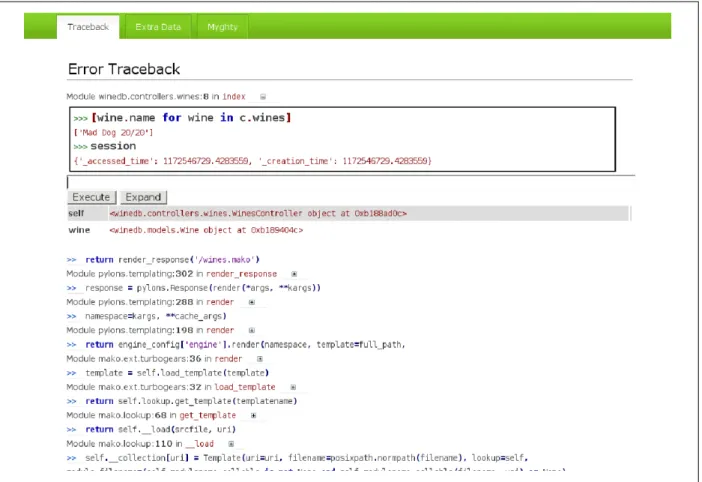Click 'Module winedb.controllers.wines:8' text
Screen dimensions: 702x482
(x=137, y=97)
